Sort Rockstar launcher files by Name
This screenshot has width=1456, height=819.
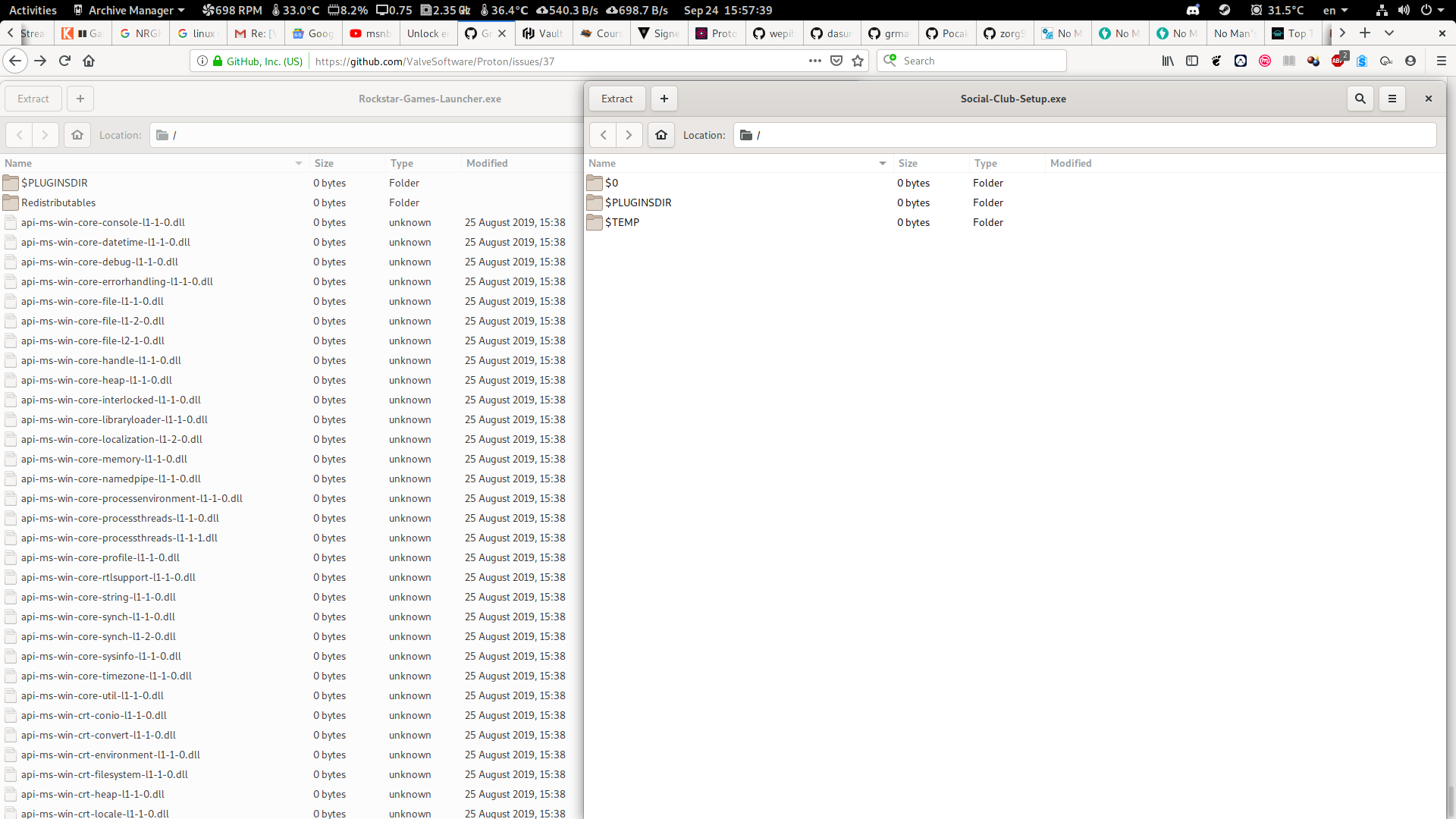click(155, 163)
